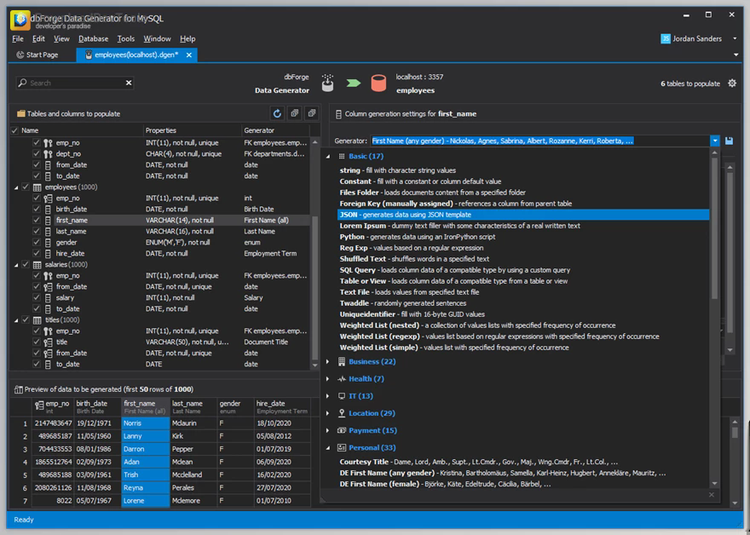
Task: Open the Tools menu
Action: point(126,39)
